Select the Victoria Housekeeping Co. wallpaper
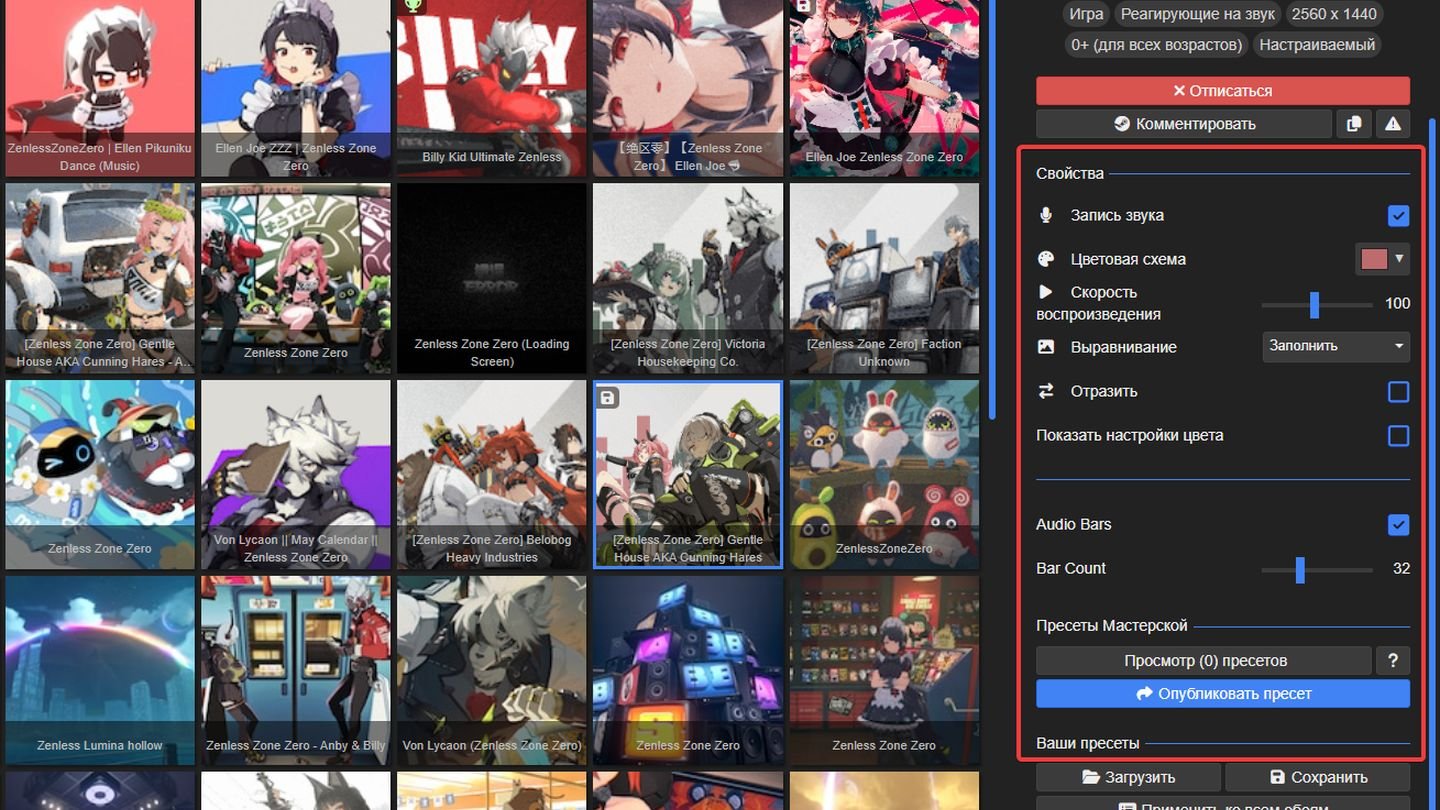 click(x=687, y=278)
